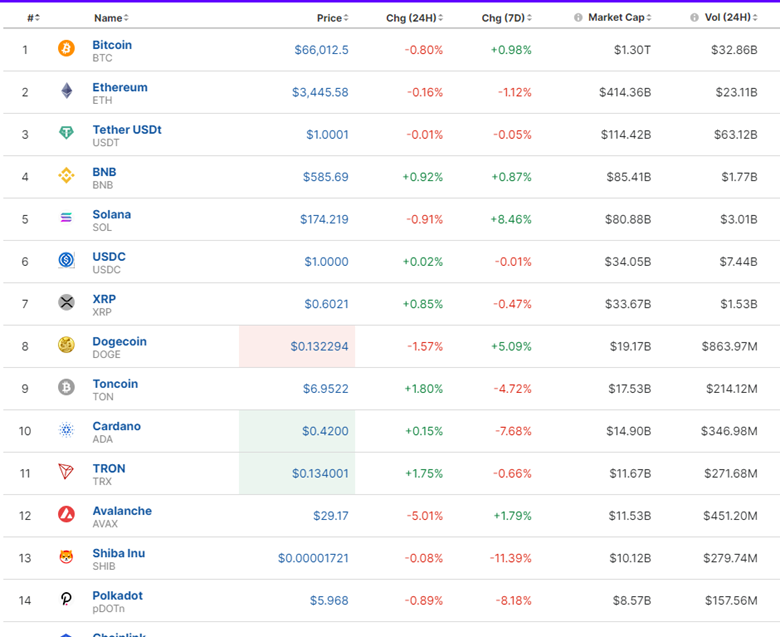Sort table by rank number column
Image resolution: width=780 pixels, height=637 pixels.
(x=33, y=18)
